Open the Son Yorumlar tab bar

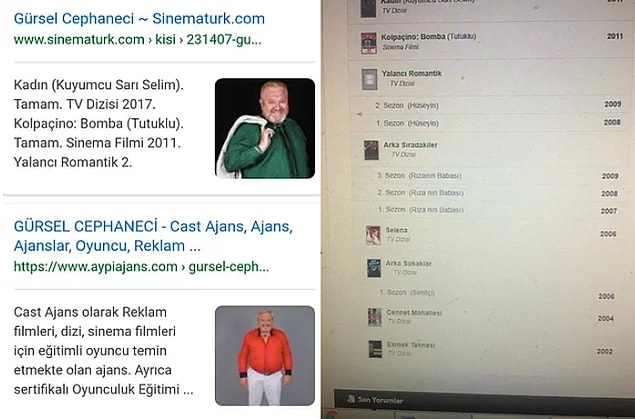pos(484,401)
